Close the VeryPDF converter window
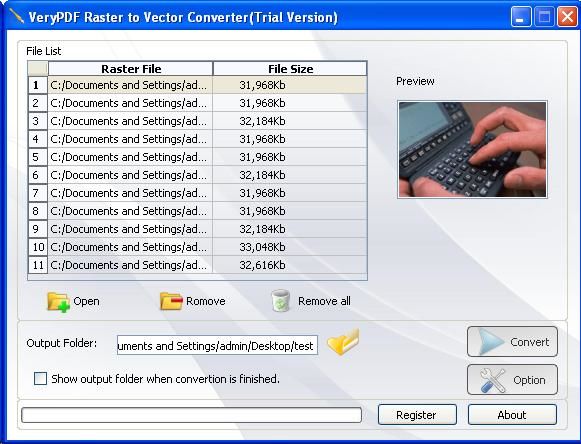Screen dimensions: 581x444 [567, 17]
